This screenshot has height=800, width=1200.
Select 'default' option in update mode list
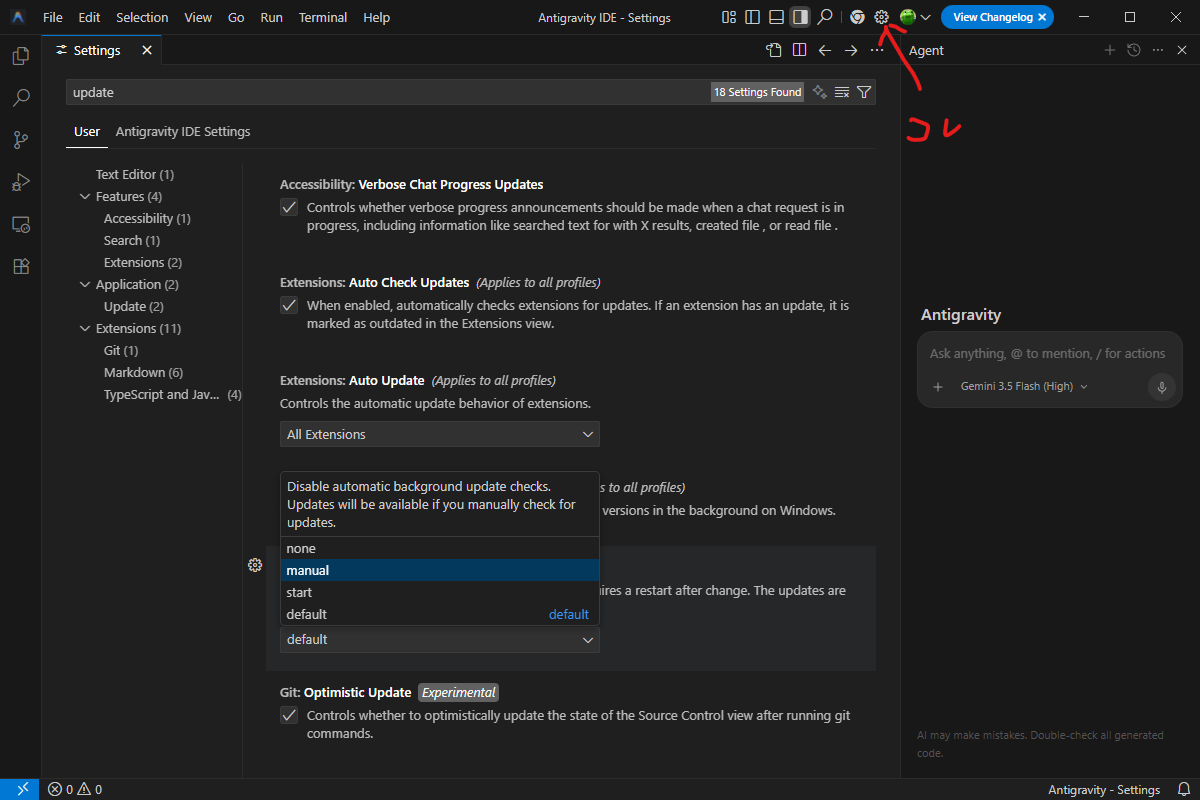[440, 614]
